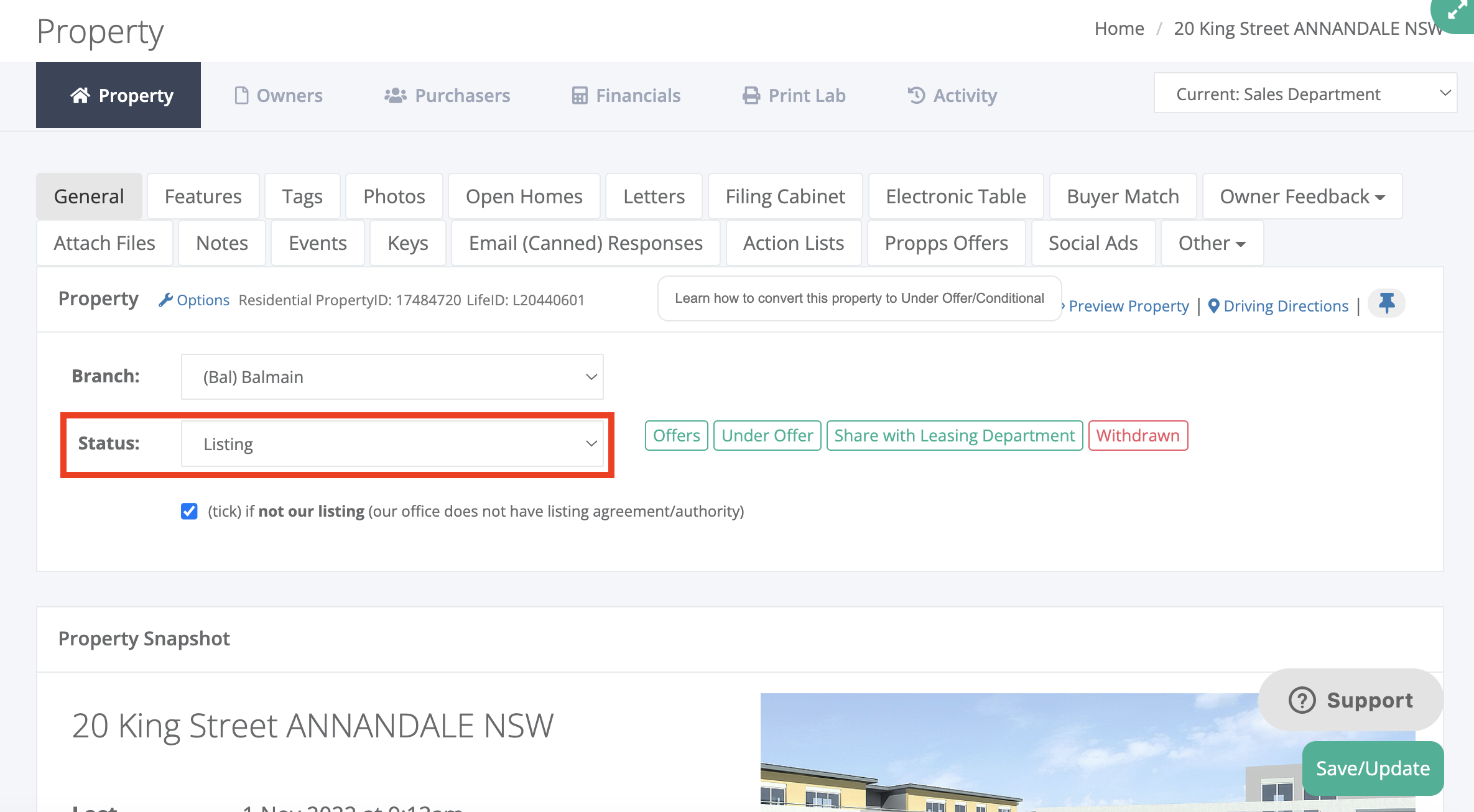Select the Open Homes tab
1474x812 pixels.
click(524, 196)
